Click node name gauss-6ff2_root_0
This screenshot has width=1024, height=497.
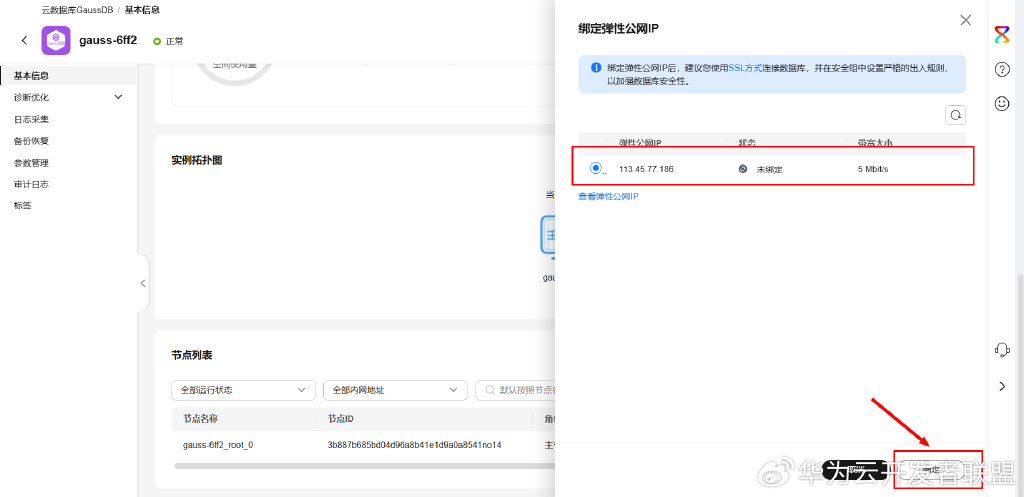coord(218,445)
